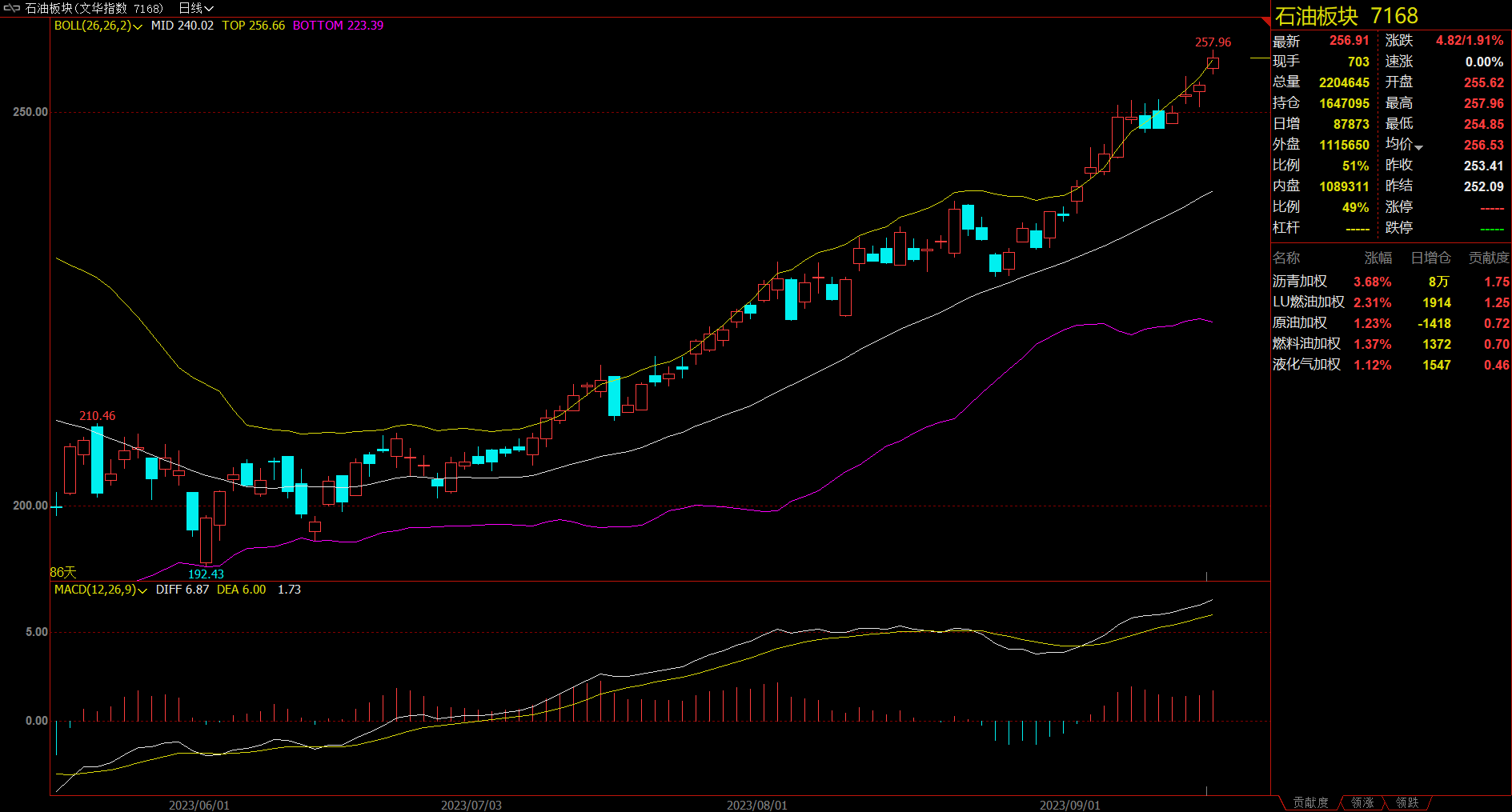
Task: Click the 持仓 1647095 value
Action: click(1344, 103)
